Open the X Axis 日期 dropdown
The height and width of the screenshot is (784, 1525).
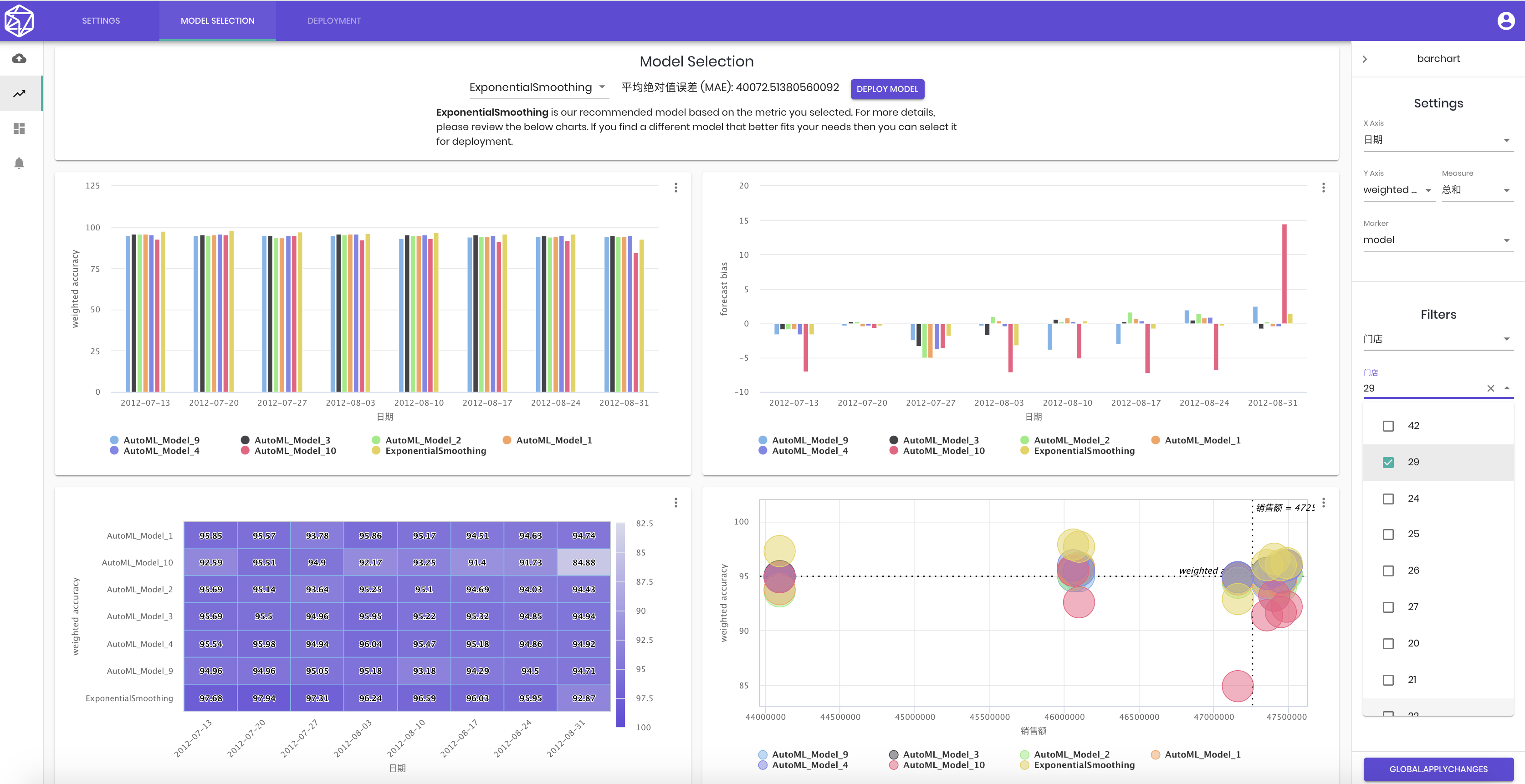(1438, 140)
